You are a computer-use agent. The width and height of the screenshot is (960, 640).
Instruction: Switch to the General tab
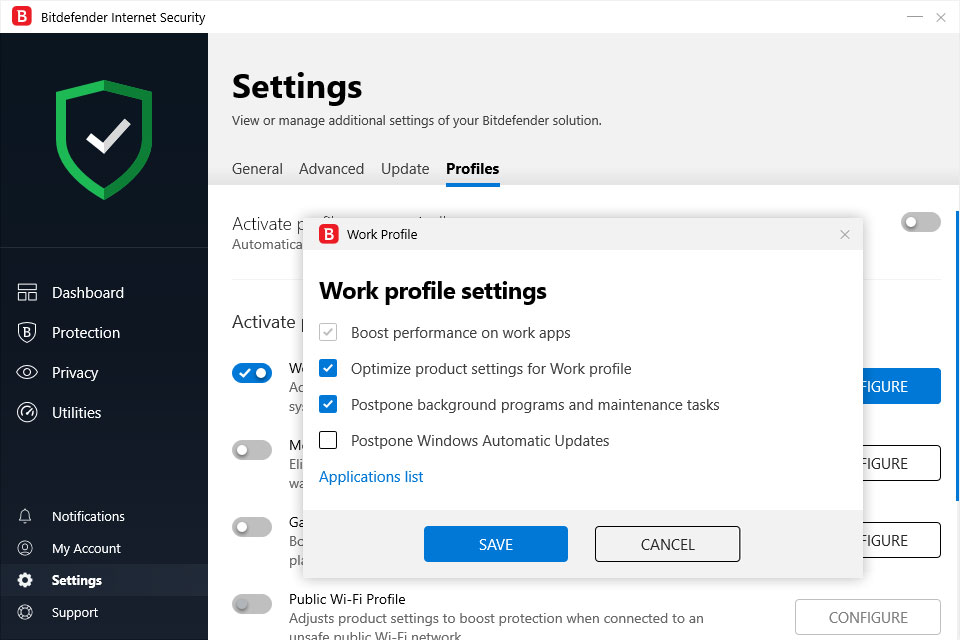(257, 169)
